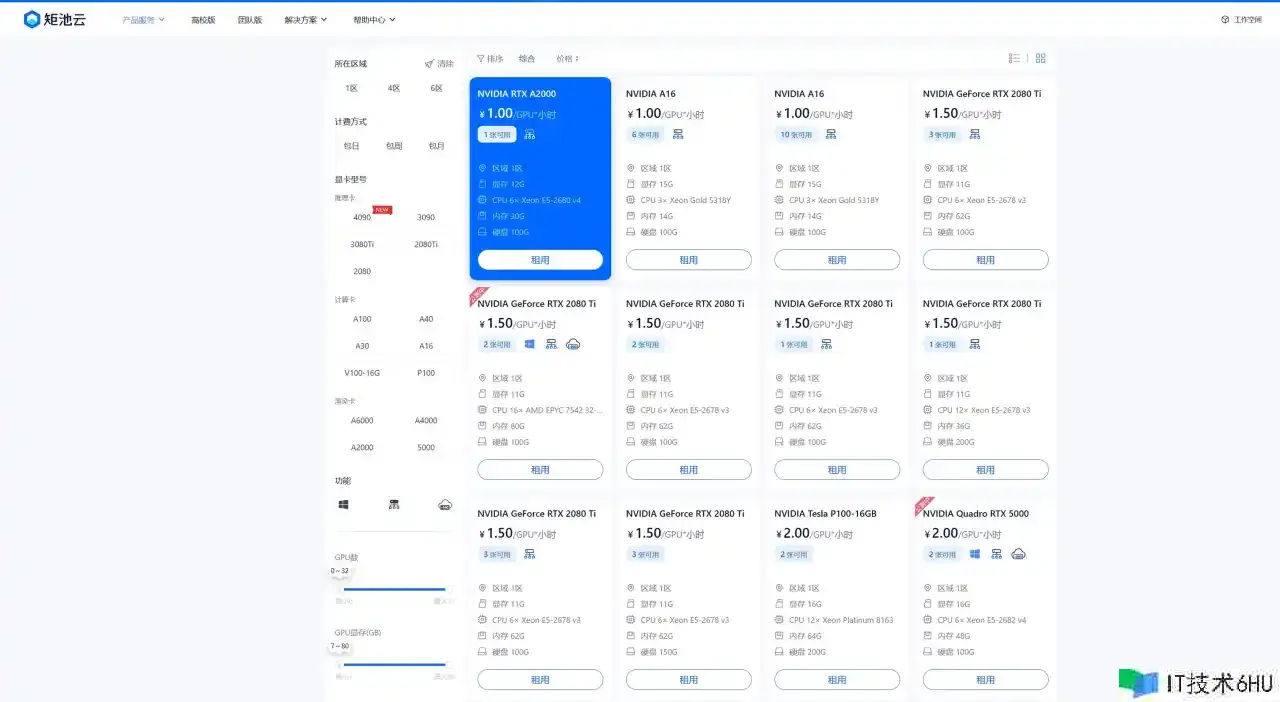This screenshot has height=702, width=1280.
Task: Click network icon on Quadro RTX 5000 card
Action: 996,554
